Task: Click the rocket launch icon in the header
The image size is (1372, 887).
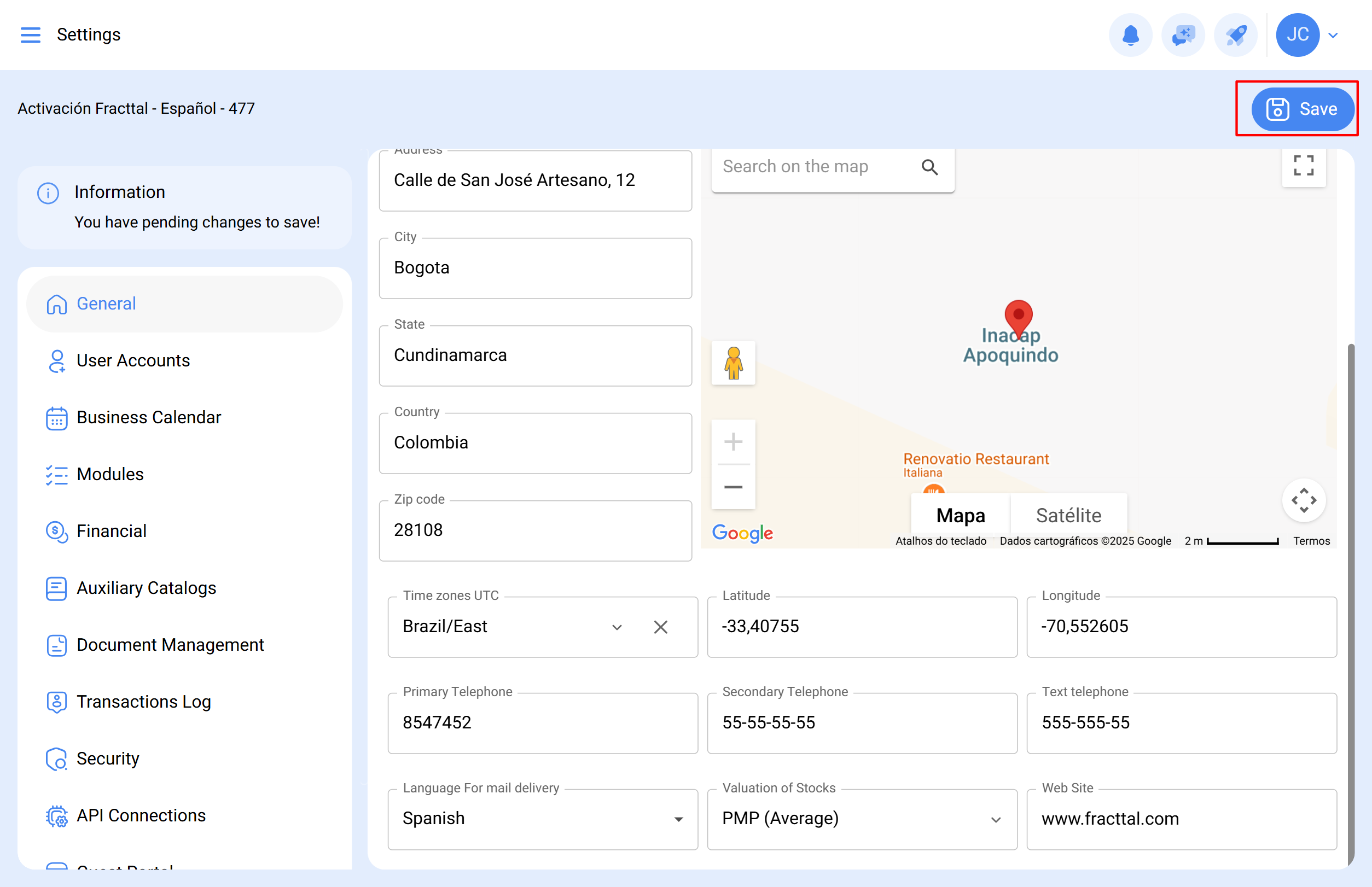Action: pyautogui.click(x=1235, y=34)
